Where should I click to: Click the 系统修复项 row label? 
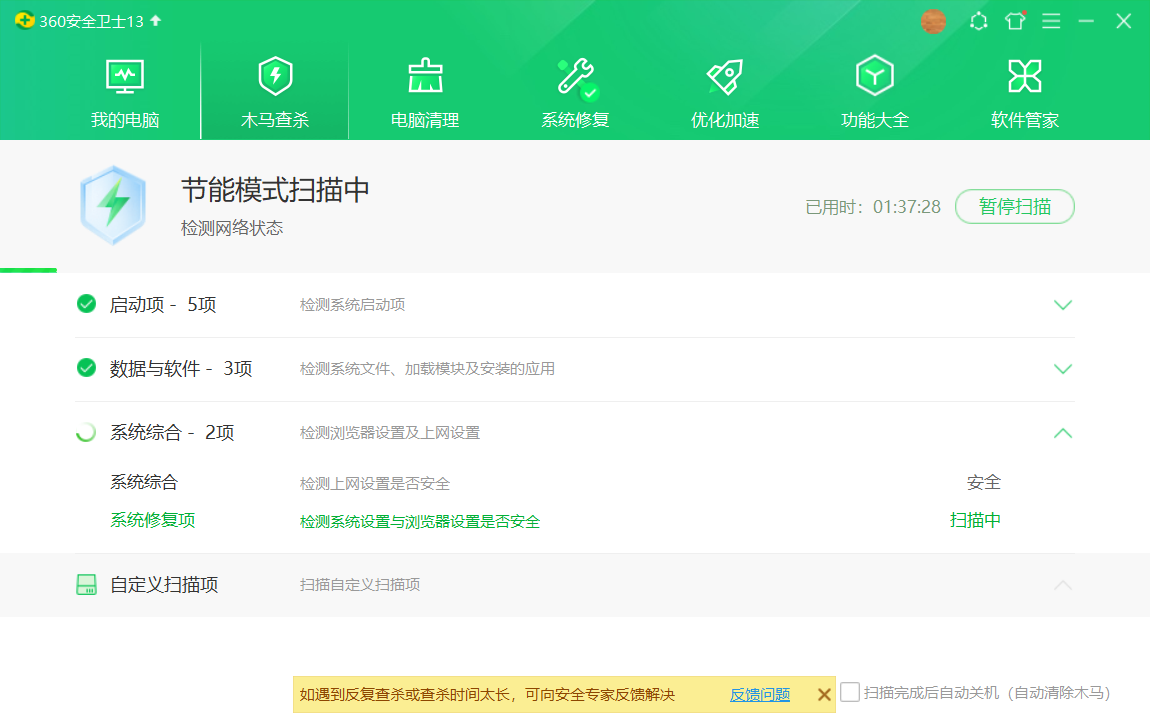[153, 520]
